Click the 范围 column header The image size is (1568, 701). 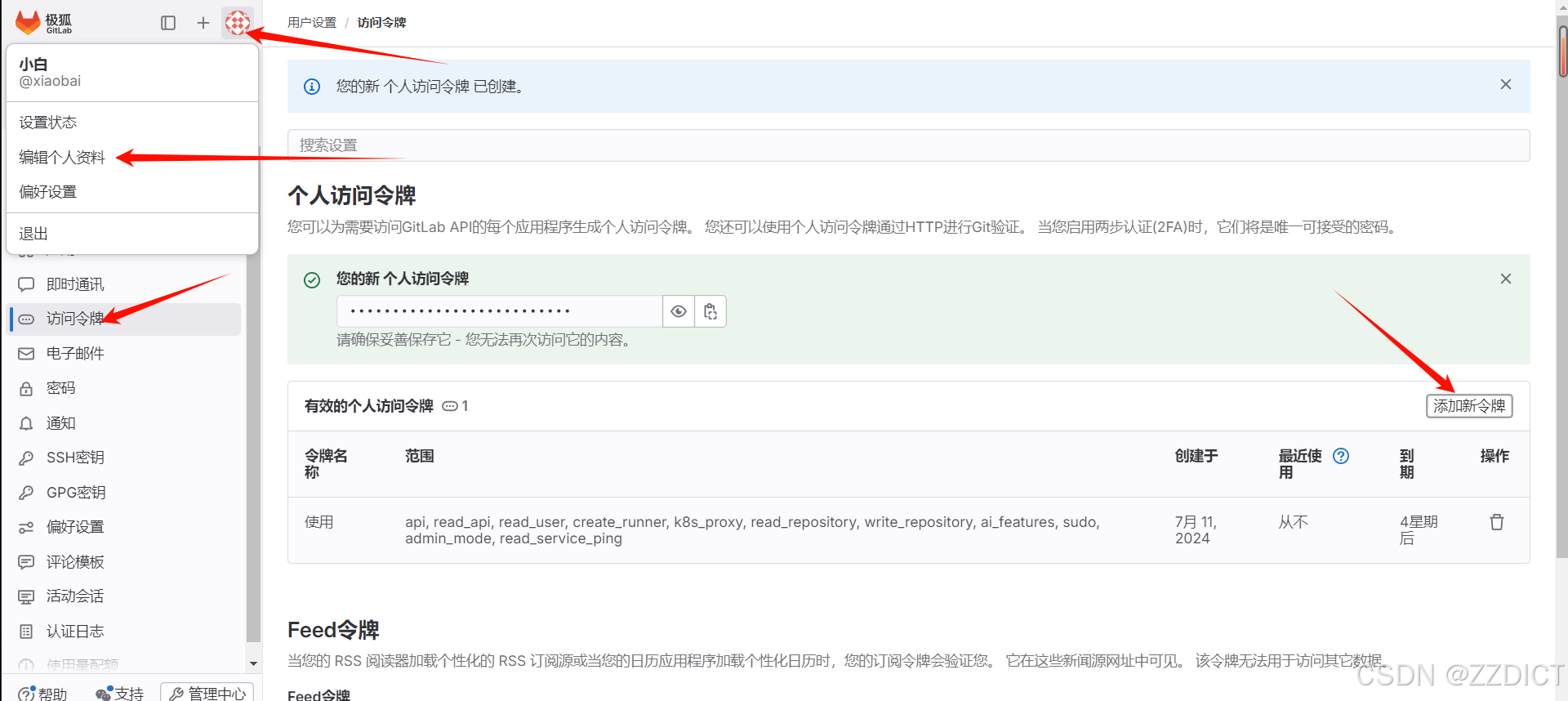point(420,456)
